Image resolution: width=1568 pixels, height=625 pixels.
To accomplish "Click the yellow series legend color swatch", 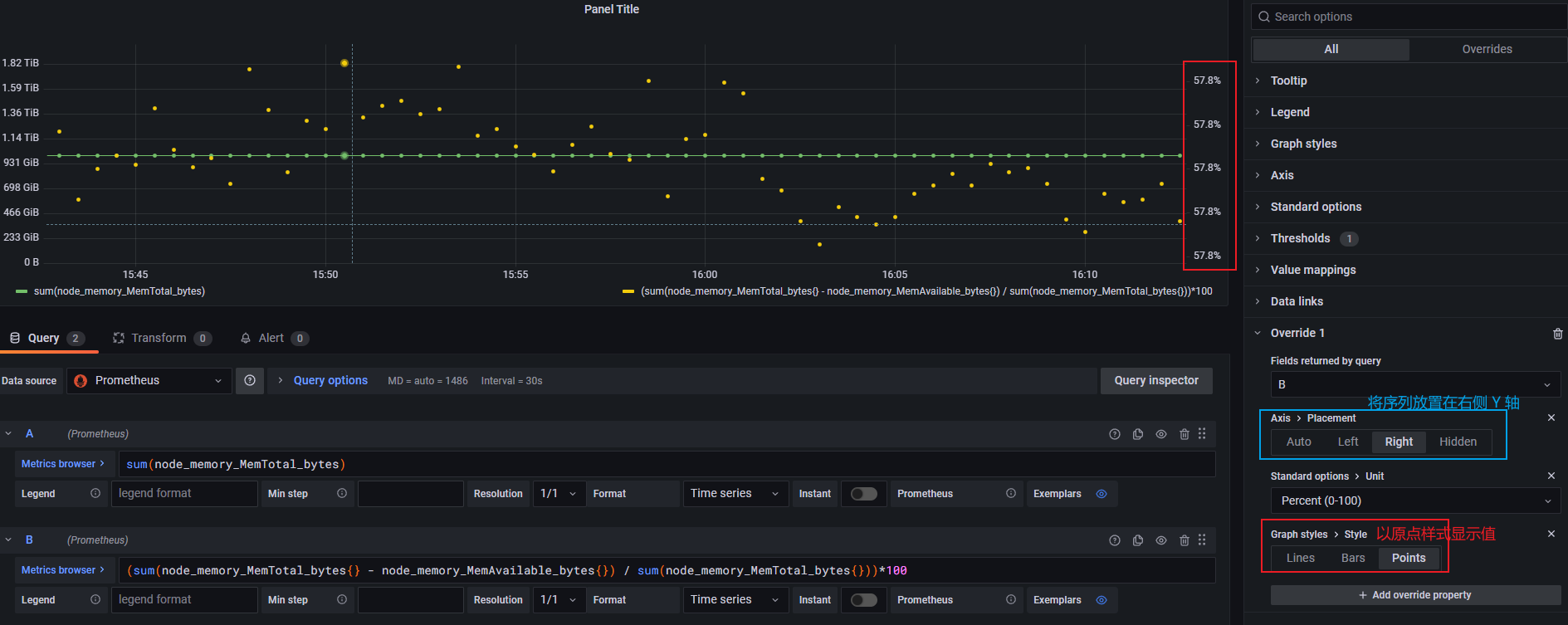I will pyautogui.click(x=628, y=291).
